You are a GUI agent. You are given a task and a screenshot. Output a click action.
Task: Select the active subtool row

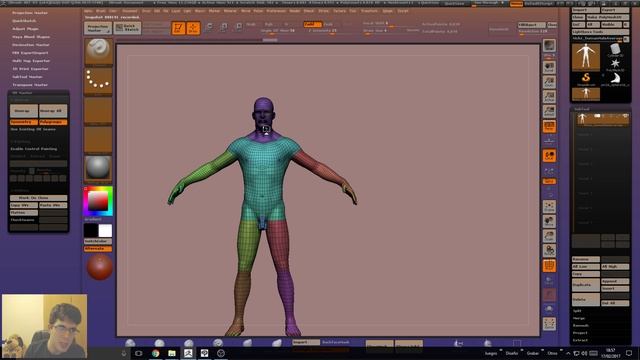[x=602, y=119]
